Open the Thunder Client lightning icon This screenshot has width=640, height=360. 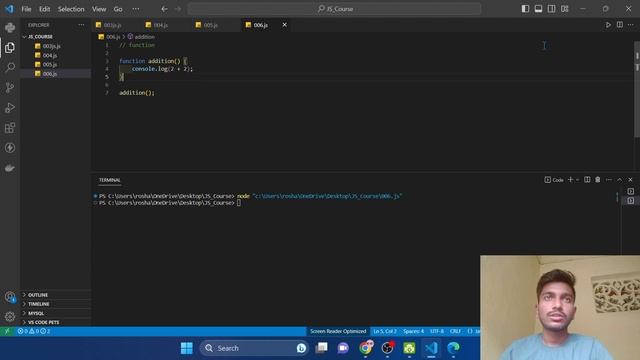[x=10, y=148]
